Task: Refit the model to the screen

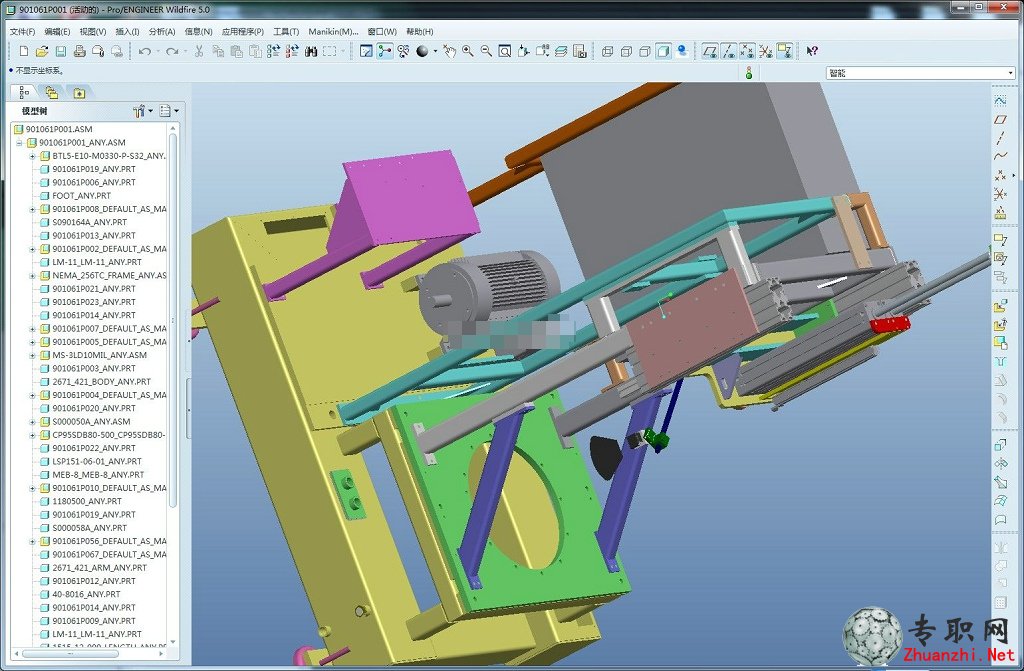Action: point(505,51)
